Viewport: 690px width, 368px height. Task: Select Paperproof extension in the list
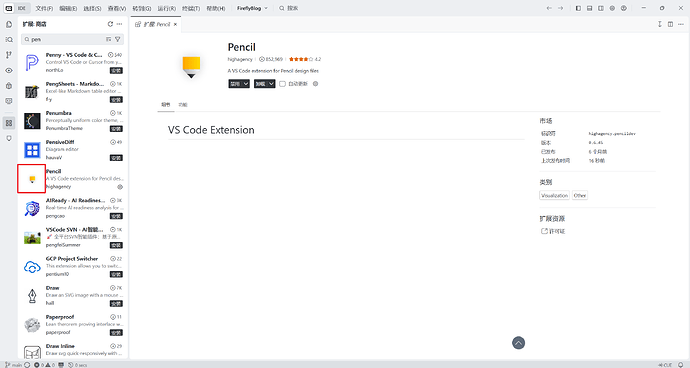[73, 324]
